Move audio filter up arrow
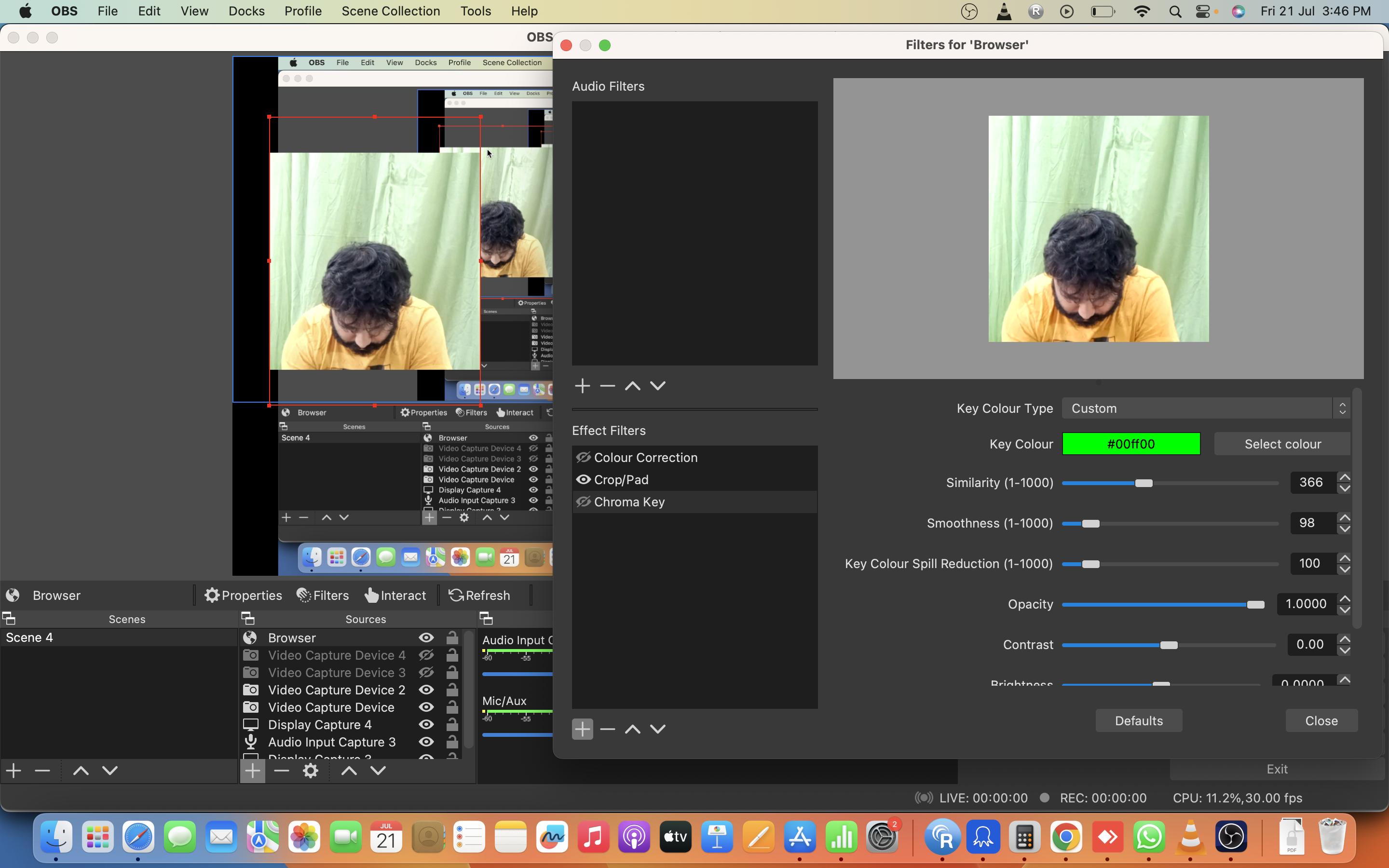The height and width of the screenshot is (868, 1389). [x=632, y=386]
